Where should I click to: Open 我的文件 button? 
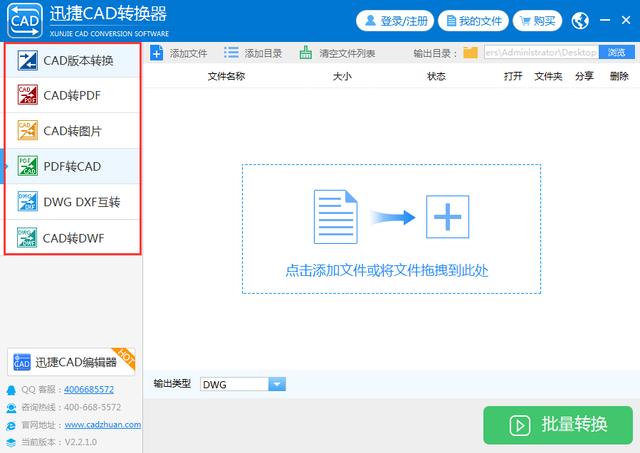[473, 20]
